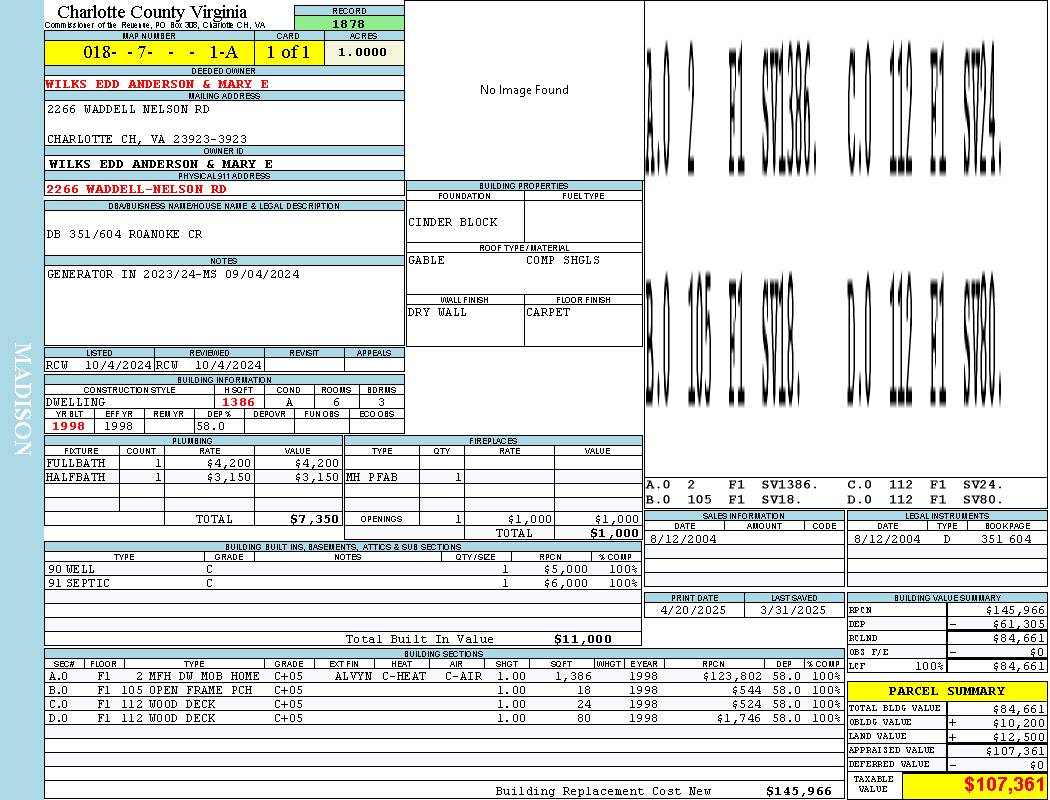Image resolution: width=1050 pixels, height=800 pixels.
Task: Click floor finish CARPET
Action: click(x=548, y=313)
